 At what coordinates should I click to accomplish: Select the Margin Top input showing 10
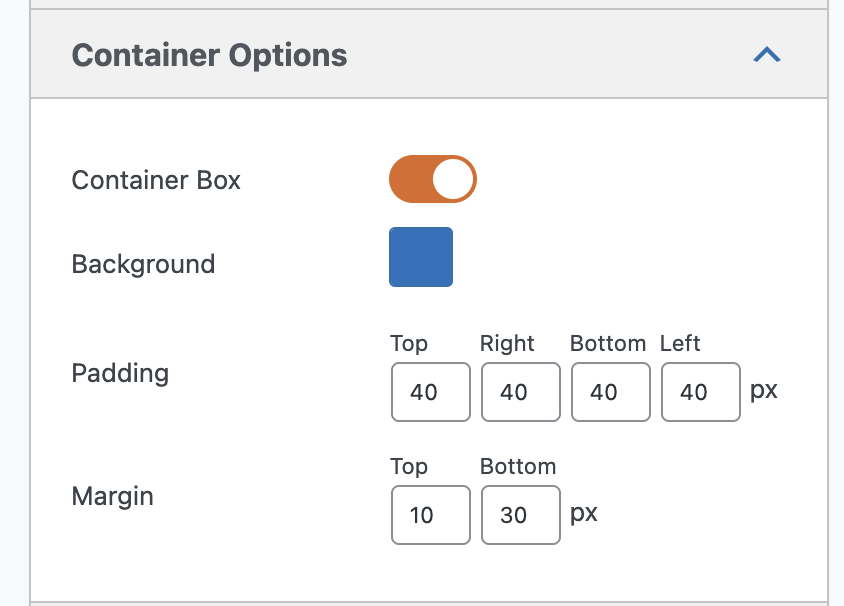coord(430,515)
